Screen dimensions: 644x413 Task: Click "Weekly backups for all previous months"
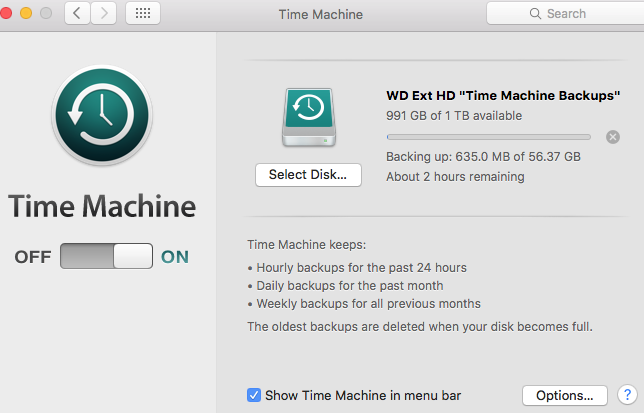pos(368,304)
